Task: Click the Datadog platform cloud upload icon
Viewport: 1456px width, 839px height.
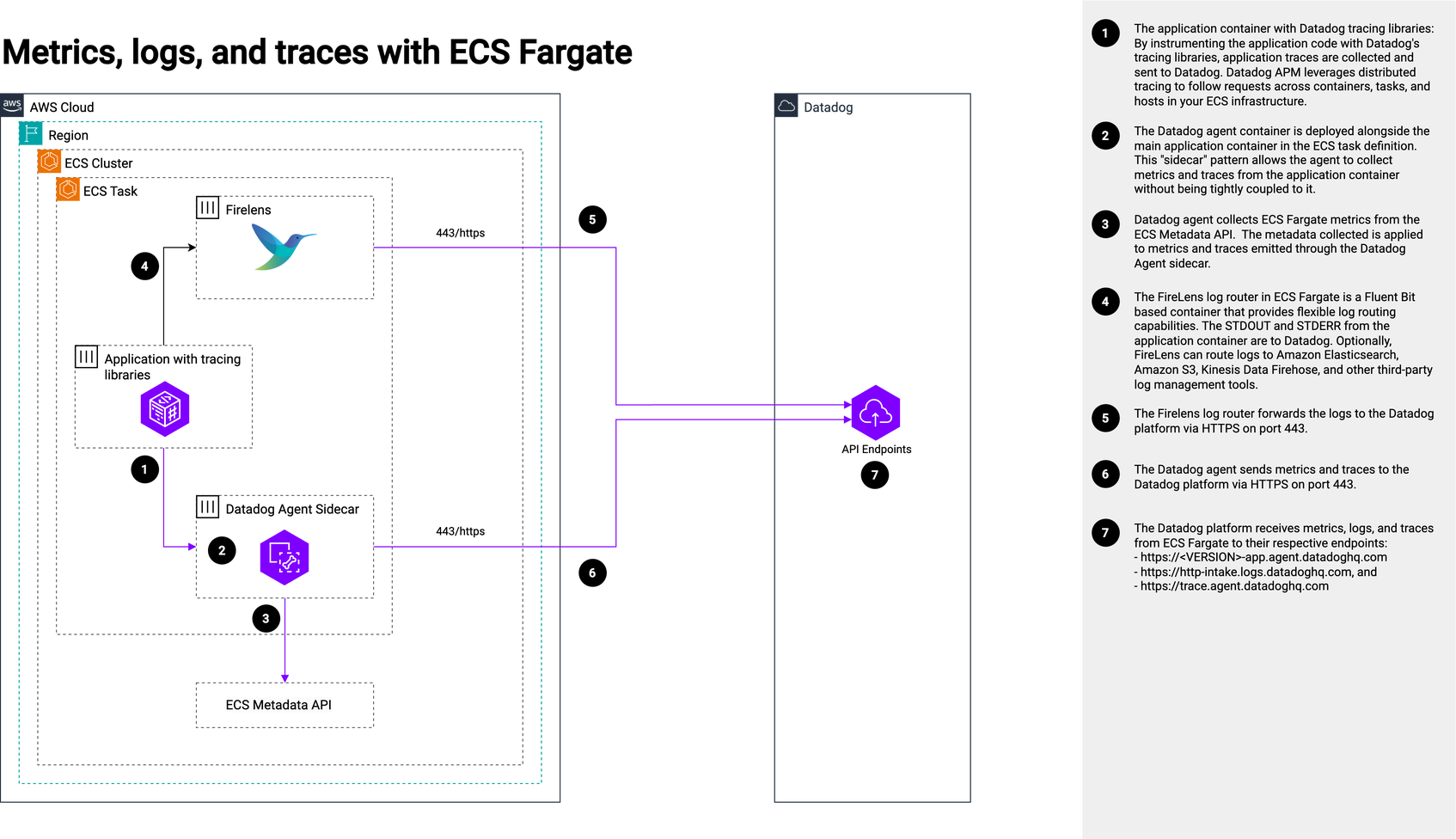Action: 875,413
